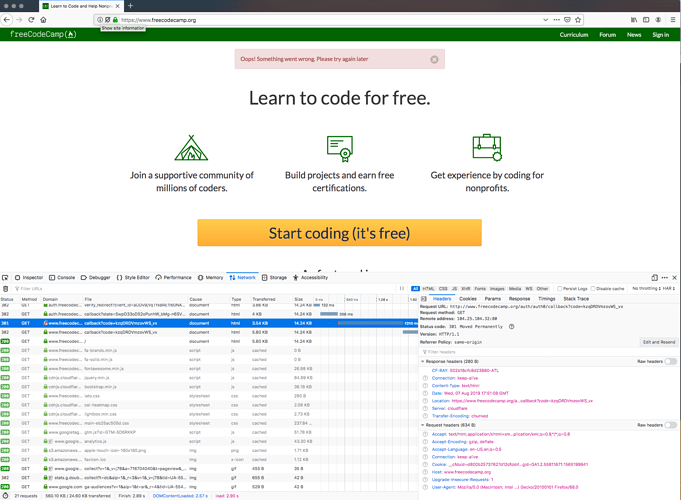The width and height of the screenshot is (681, 500).
Task: Enable the Persist Logs checkbox
Action: [x=560, y=288]
